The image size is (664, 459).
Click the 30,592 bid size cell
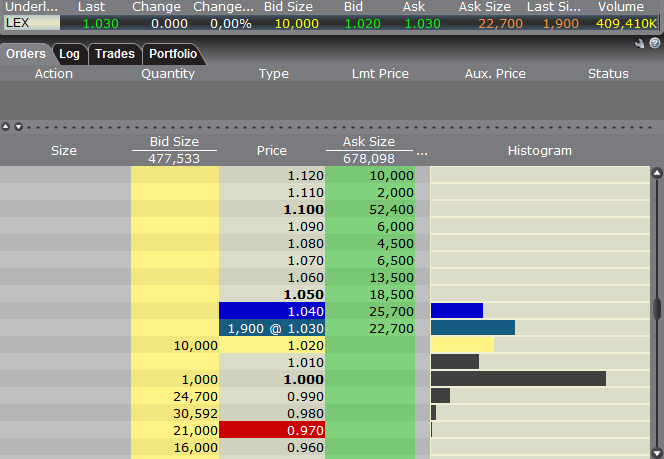click(x=175, y=413)
